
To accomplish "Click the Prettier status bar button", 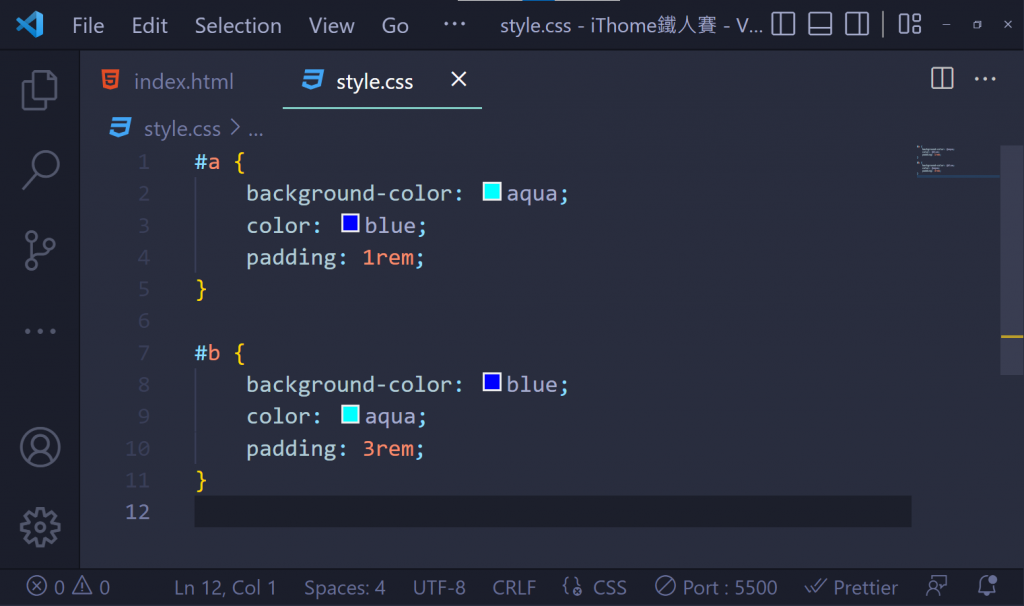I will pyautogui.click(x=852, y=587).
